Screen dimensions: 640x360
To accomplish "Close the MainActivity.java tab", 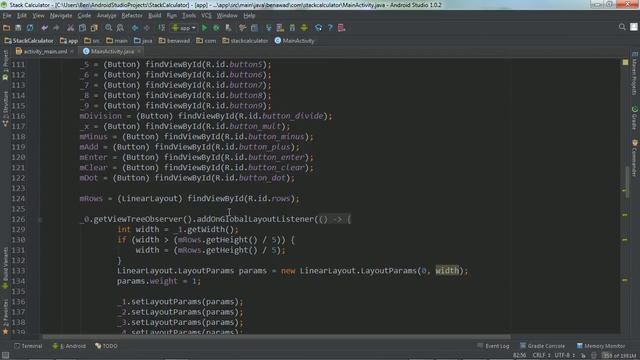I will pos(139,51).
